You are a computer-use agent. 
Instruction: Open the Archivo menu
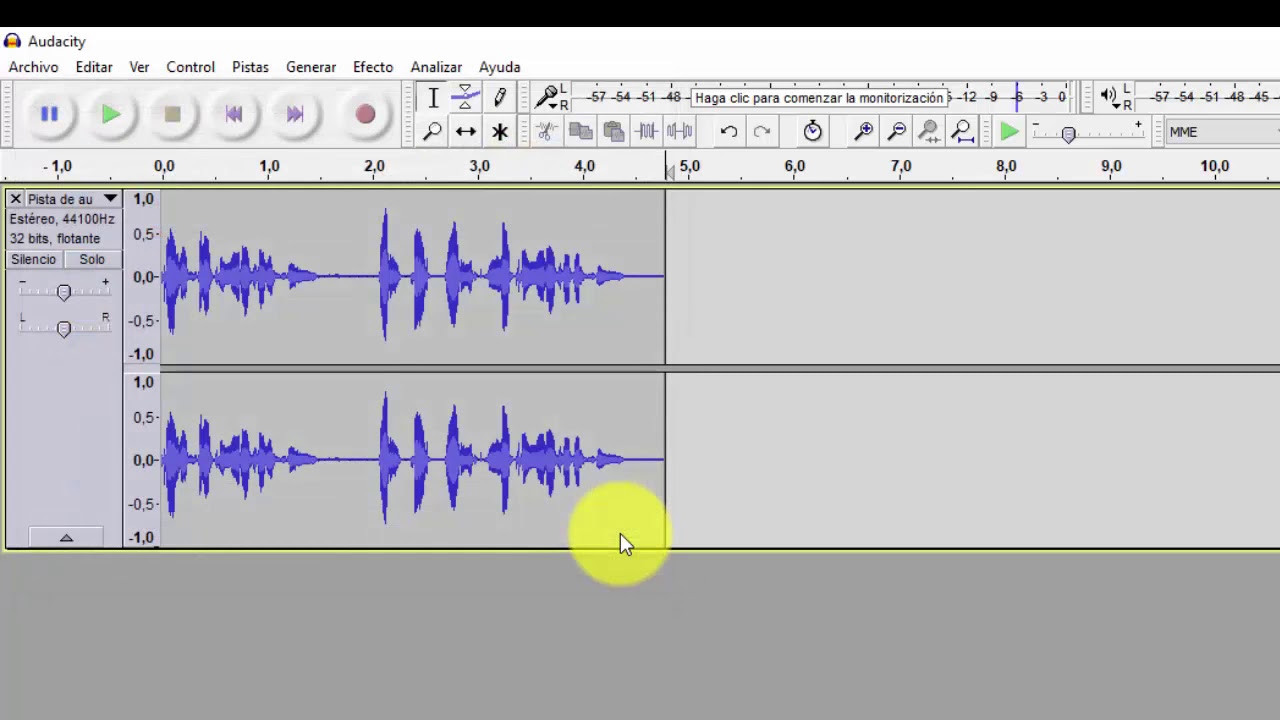pos(33,67)
